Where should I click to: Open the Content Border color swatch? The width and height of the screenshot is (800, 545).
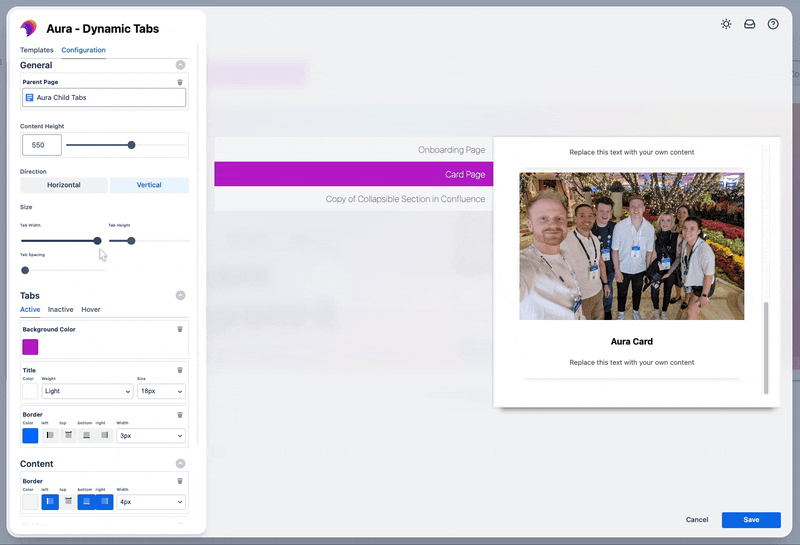click(30, 502)
